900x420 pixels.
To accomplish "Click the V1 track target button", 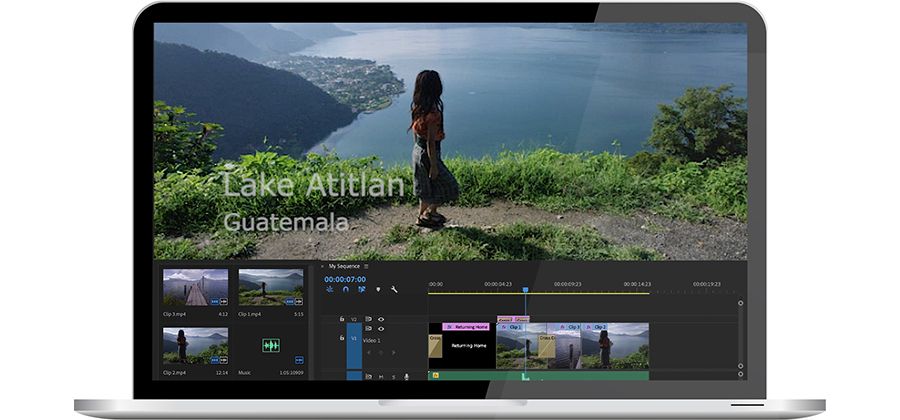I will click(x=353, y=338).
